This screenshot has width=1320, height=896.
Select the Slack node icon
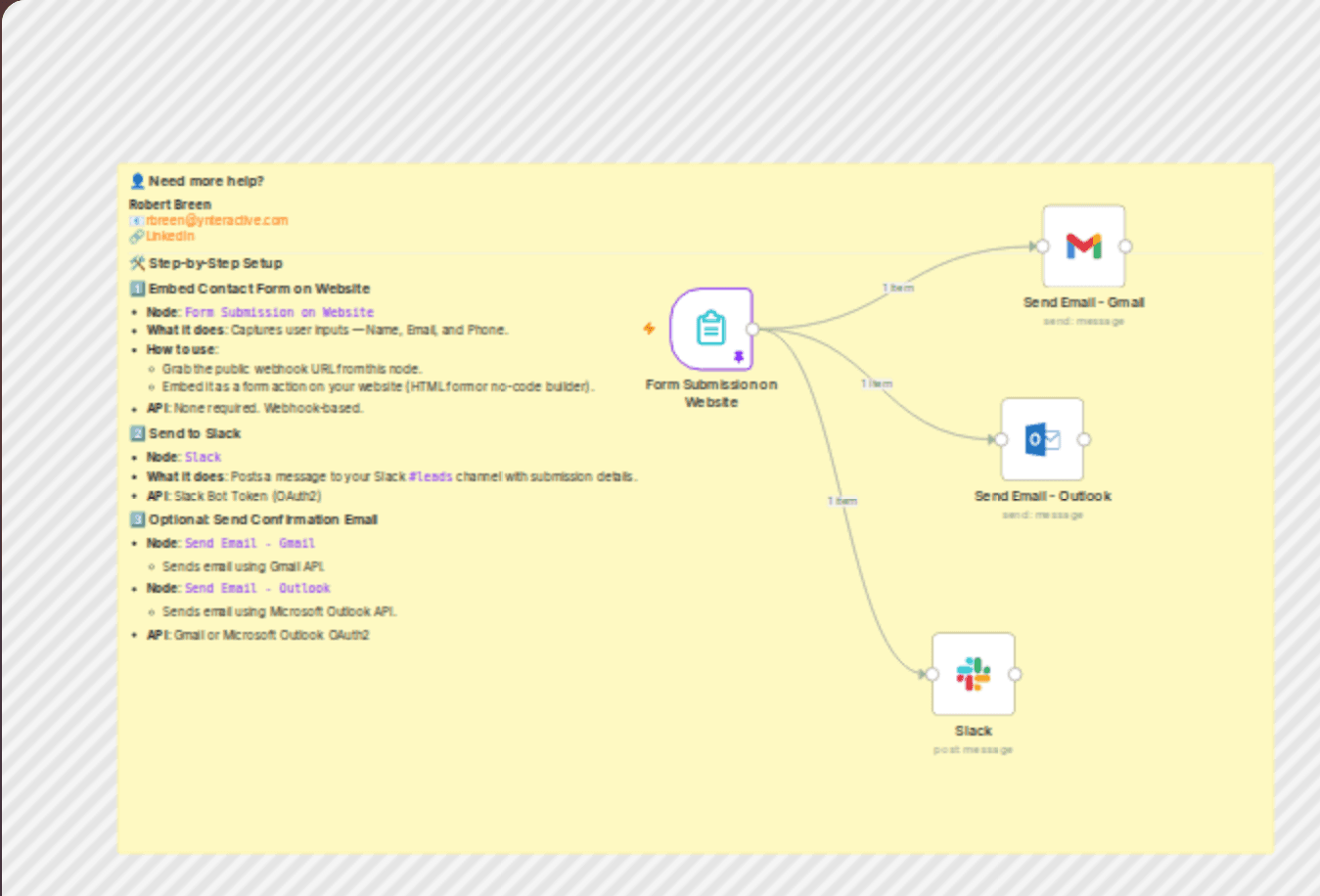[974, 674]
